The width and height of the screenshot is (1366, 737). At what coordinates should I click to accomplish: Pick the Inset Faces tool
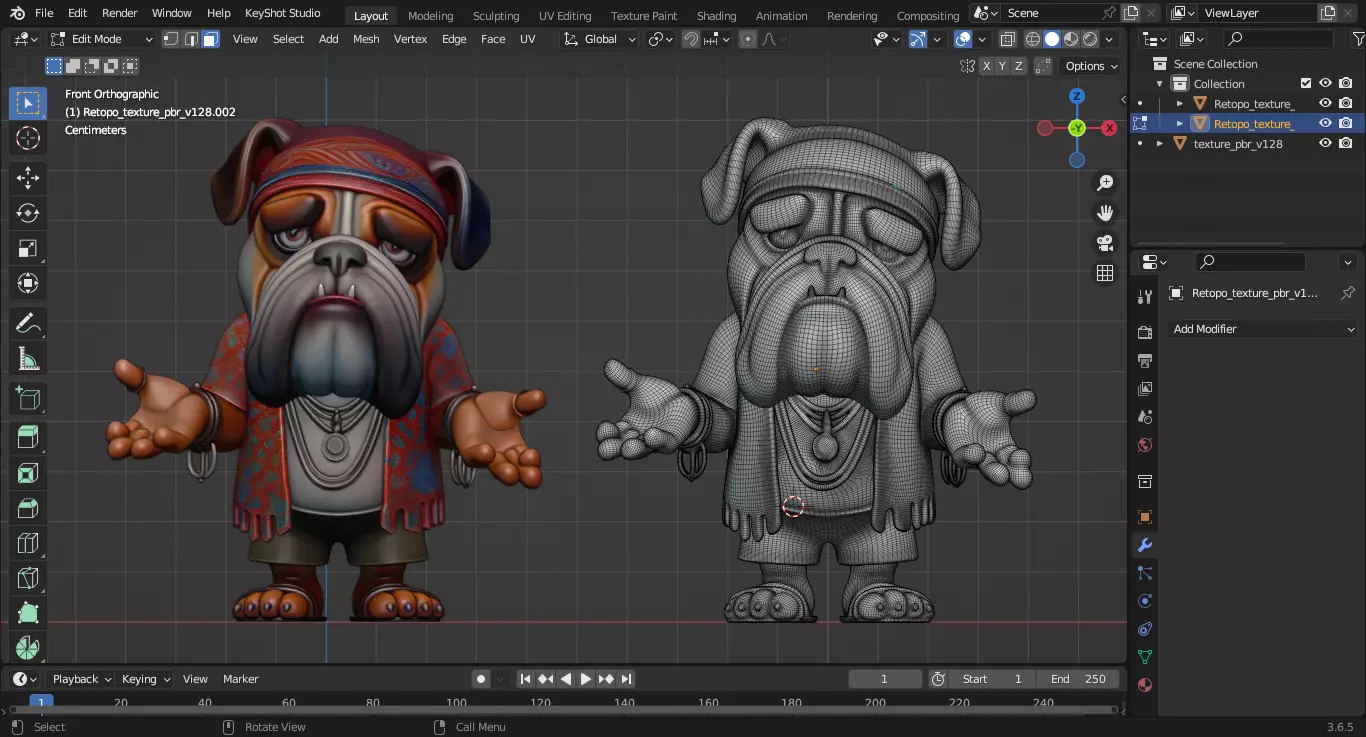tap(28, 473)
